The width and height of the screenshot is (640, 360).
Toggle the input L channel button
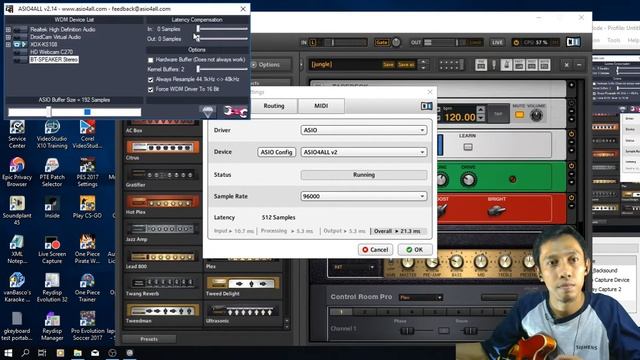313,42
